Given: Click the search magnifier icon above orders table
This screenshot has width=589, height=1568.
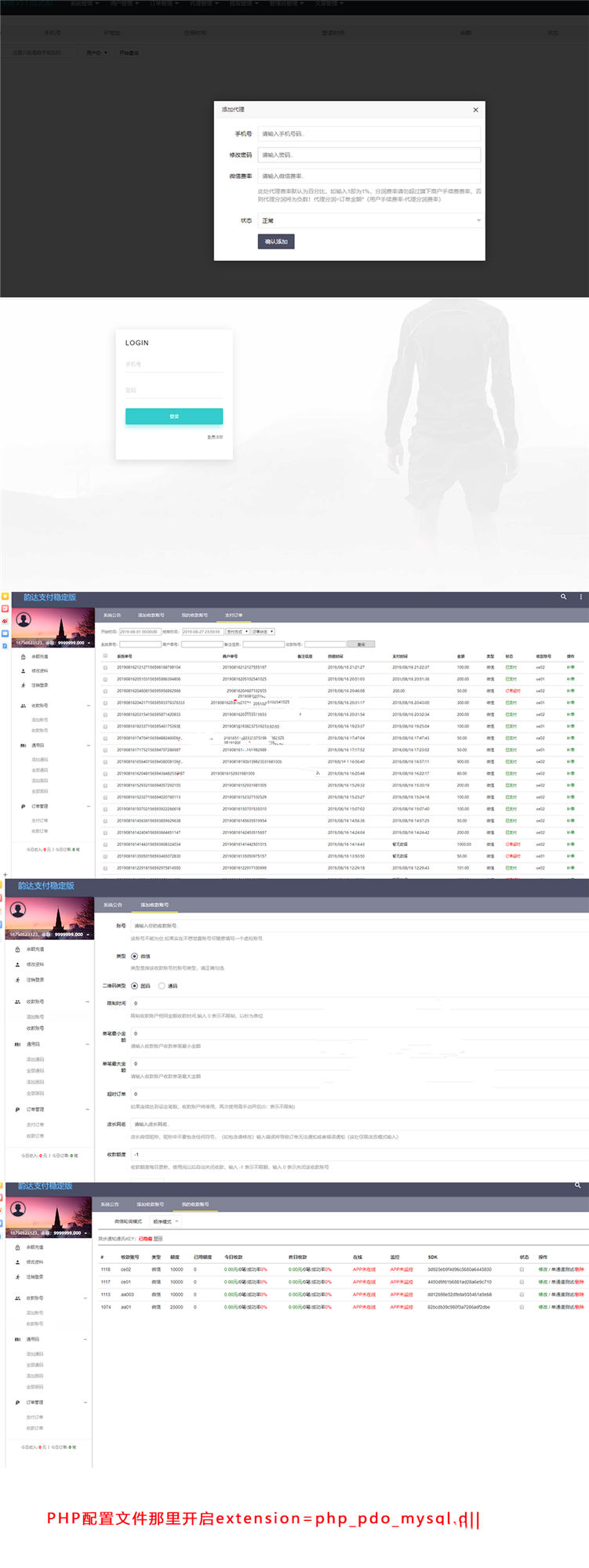Looking at the screenshot, I should click(563, 597).
